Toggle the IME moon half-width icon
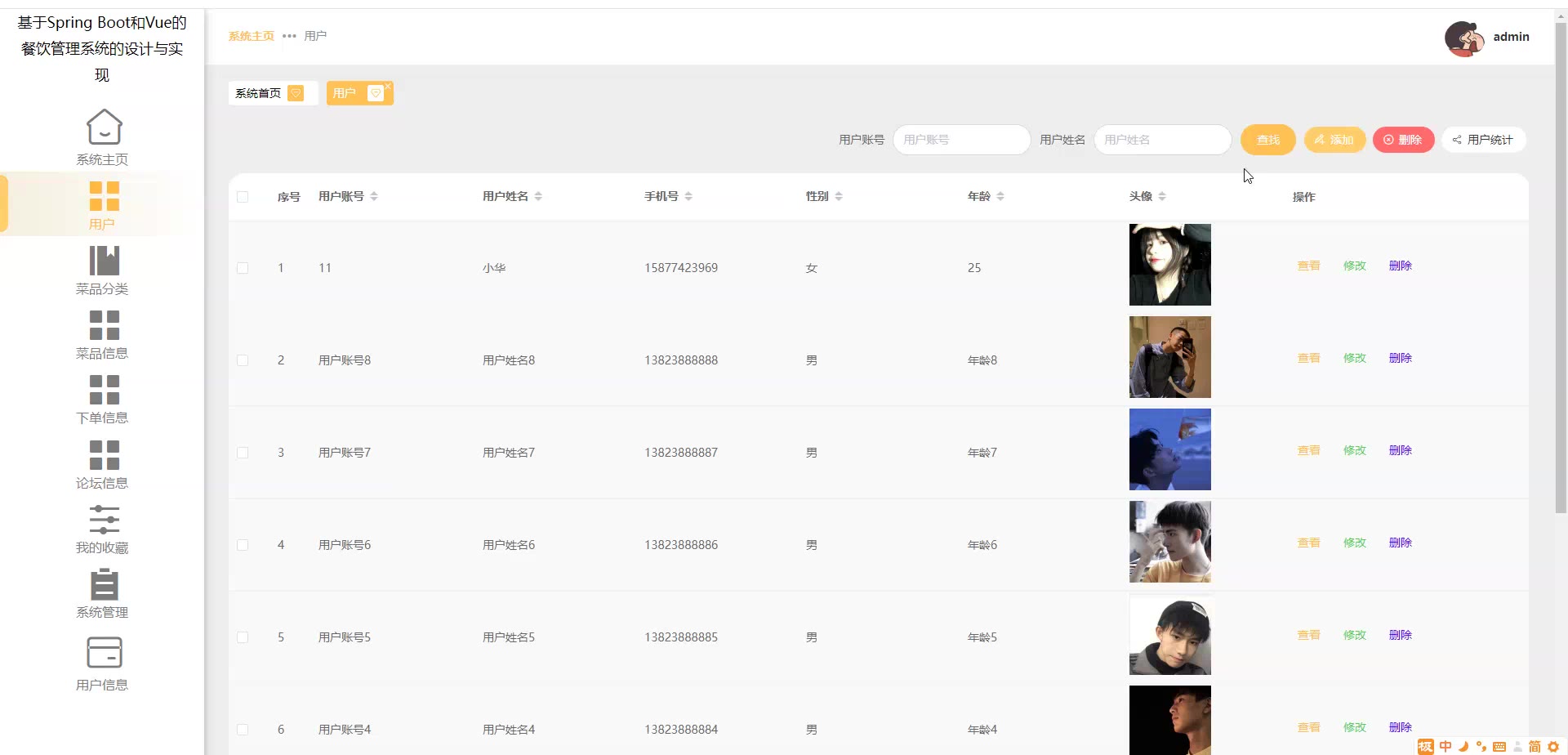Image resolution: width=1568 pixels, height=755 pixels. (x=1463, y=746)
